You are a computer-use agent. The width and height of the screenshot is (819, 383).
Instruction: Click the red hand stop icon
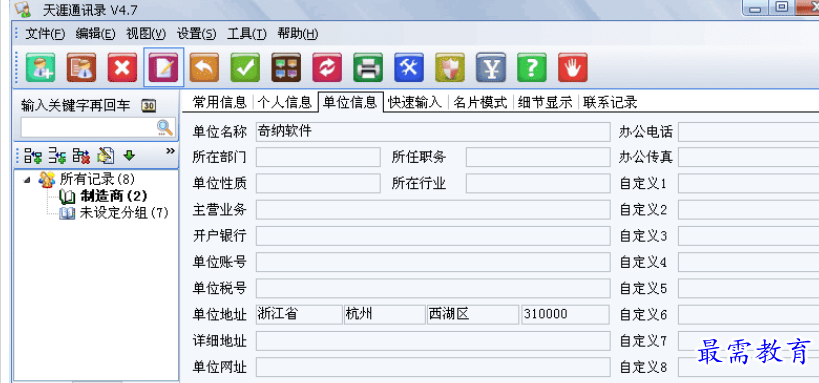[x=573, y=67]
